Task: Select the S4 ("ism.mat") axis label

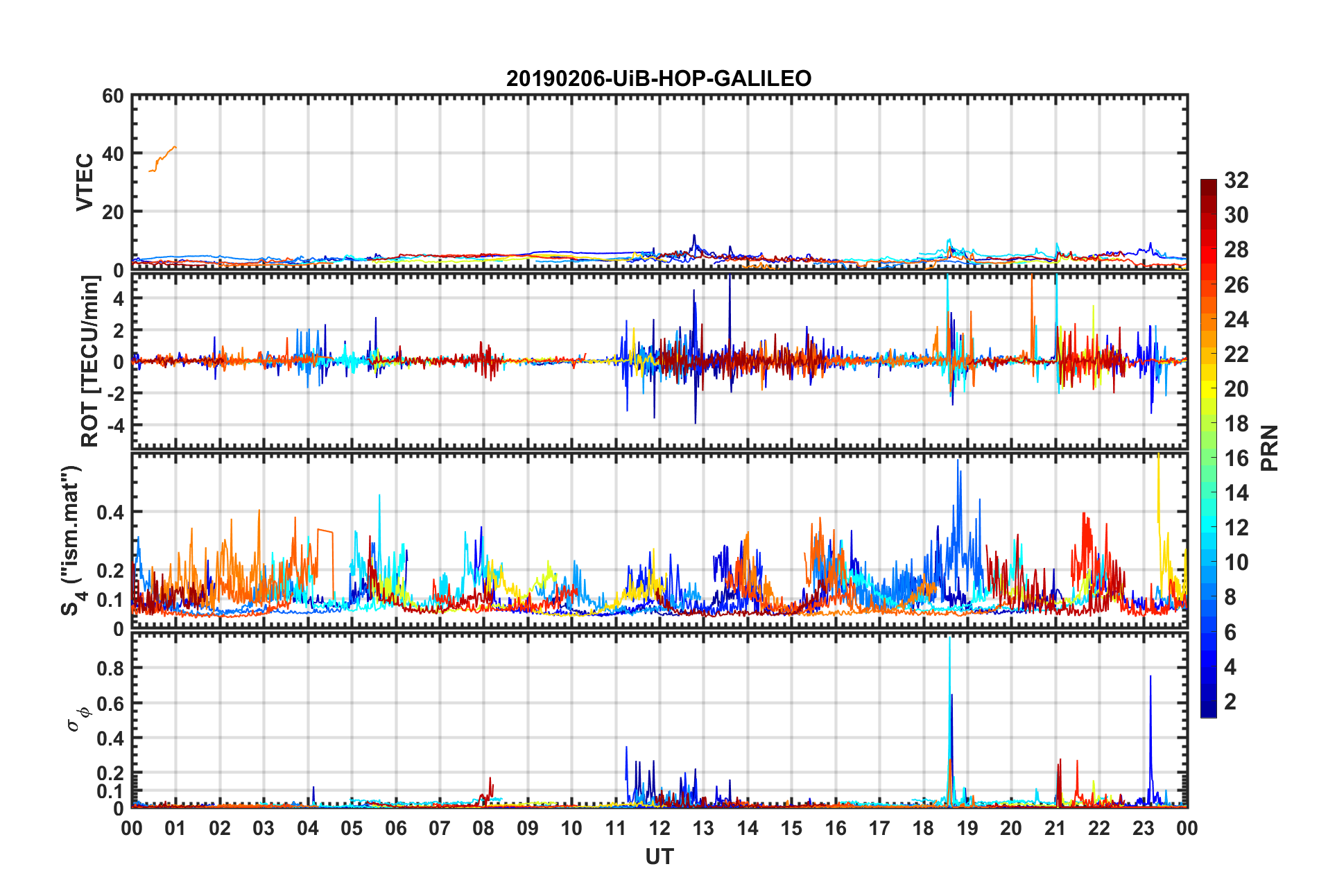Action: point(72,540)
